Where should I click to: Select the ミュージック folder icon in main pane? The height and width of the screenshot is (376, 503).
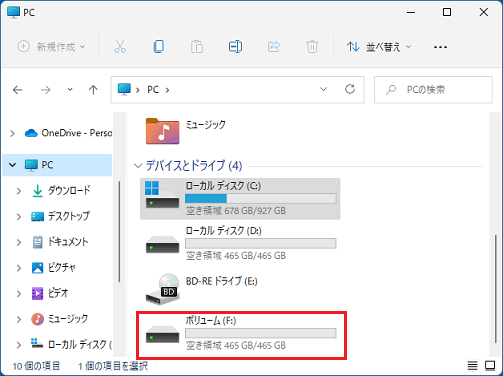pyautogui.click(x=162, y=131)
